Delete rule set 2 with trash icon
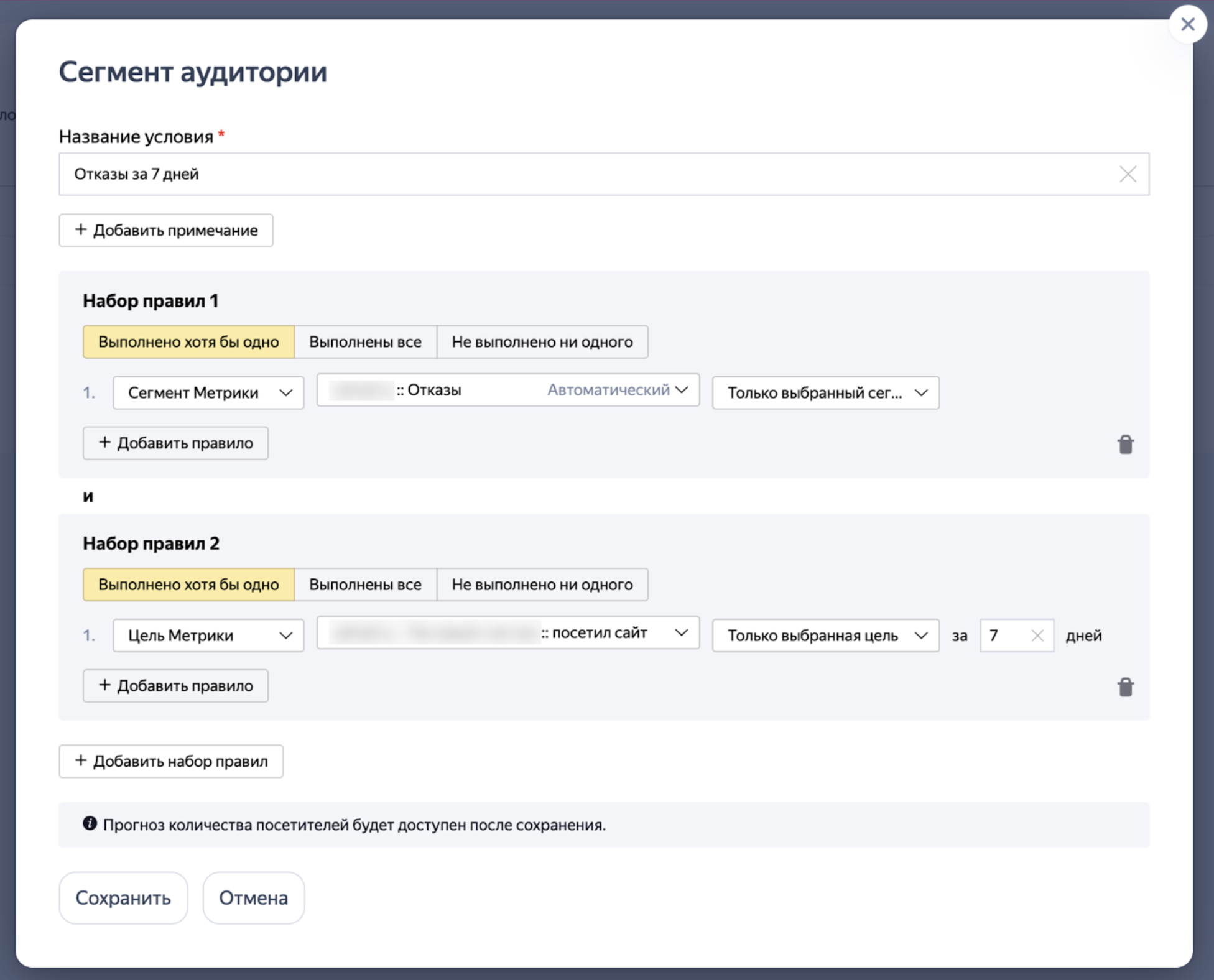The height and width of the screenshot is (980, 1214). click(x=1125, y=687)
